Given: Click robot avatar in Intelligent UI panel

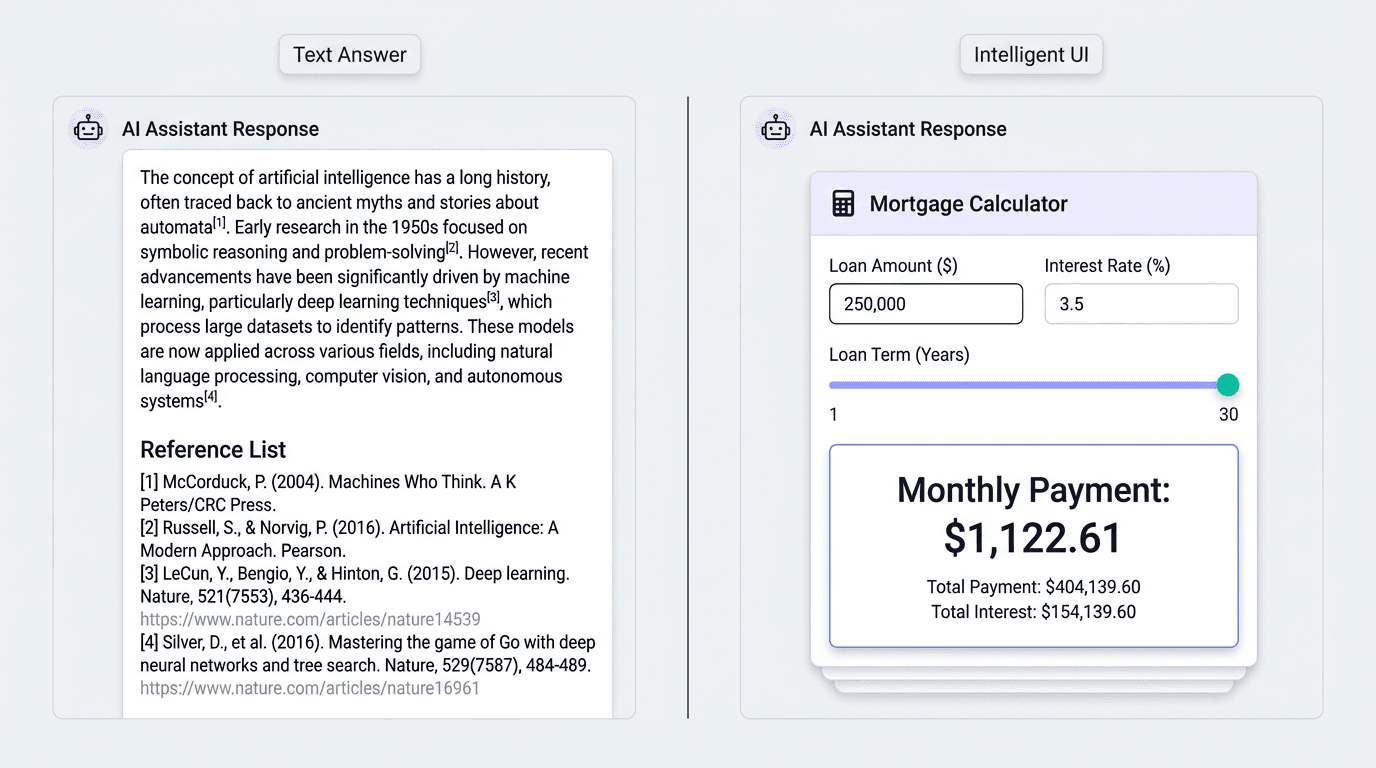Looking at the screenshot, I should click(x=776, y=129).
